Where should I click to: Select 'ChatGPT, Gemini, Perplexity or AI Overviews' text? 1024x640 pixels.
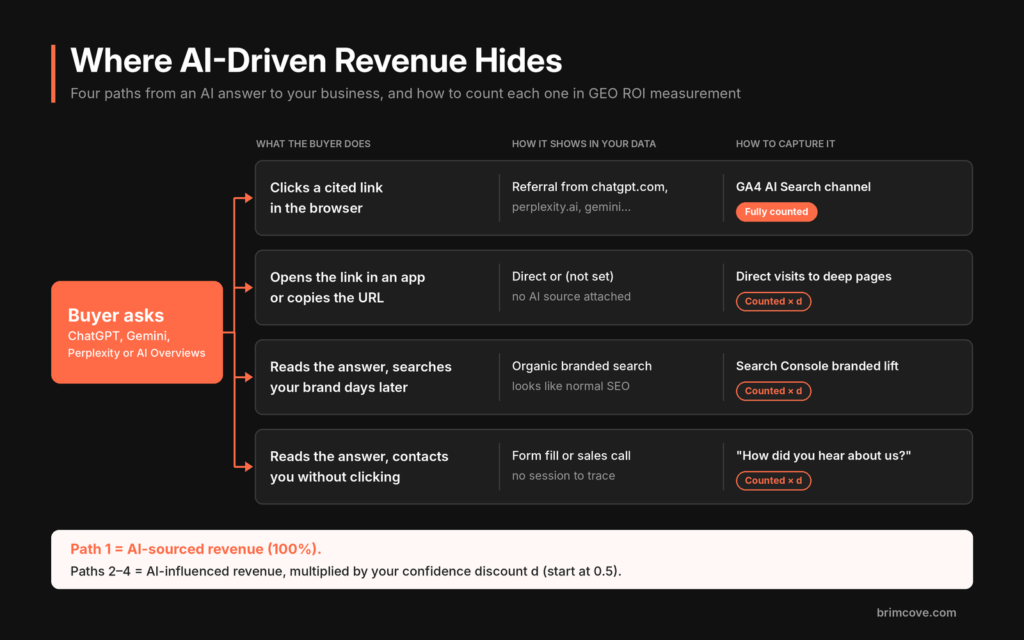click(x=136, y=344)
